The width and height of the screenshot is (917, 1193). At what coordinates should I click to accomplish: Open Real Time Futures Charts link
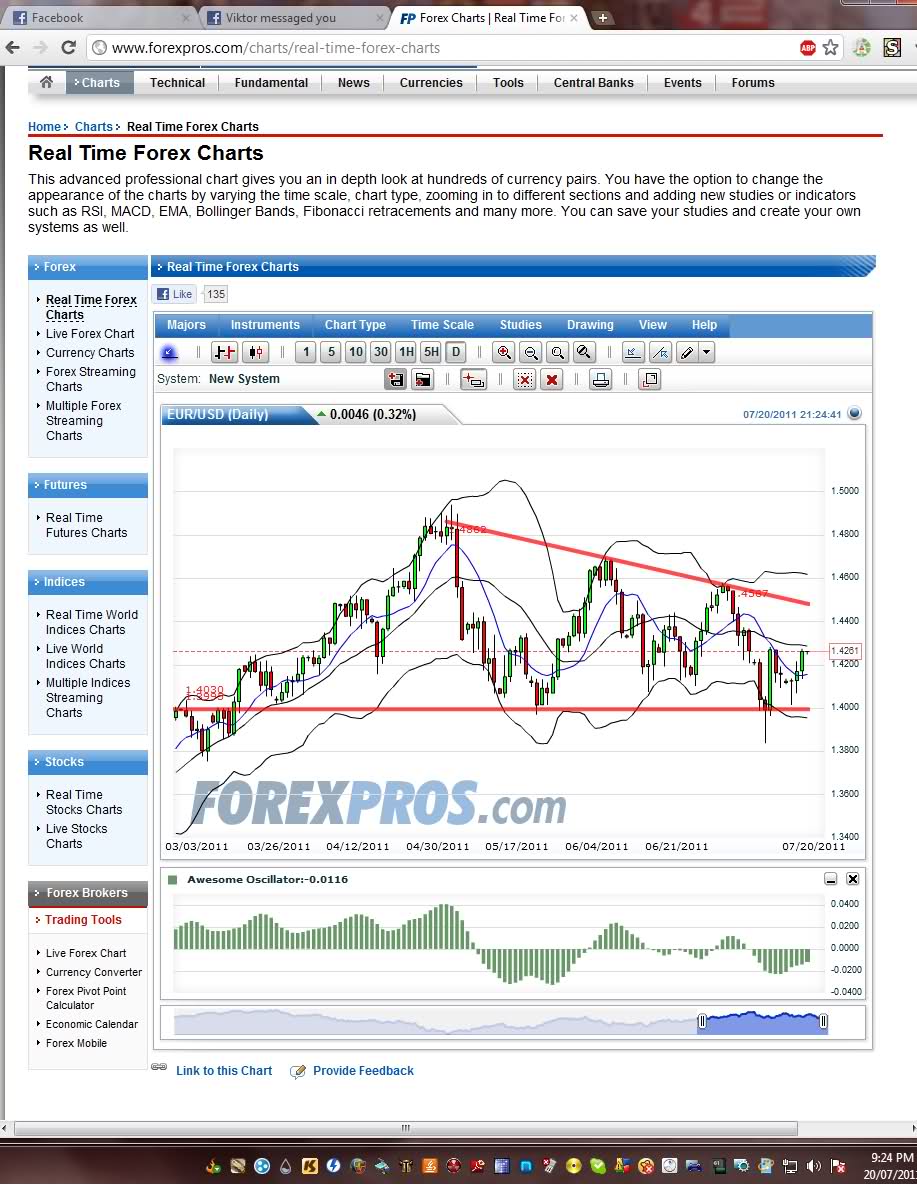(x=86, y=525)
